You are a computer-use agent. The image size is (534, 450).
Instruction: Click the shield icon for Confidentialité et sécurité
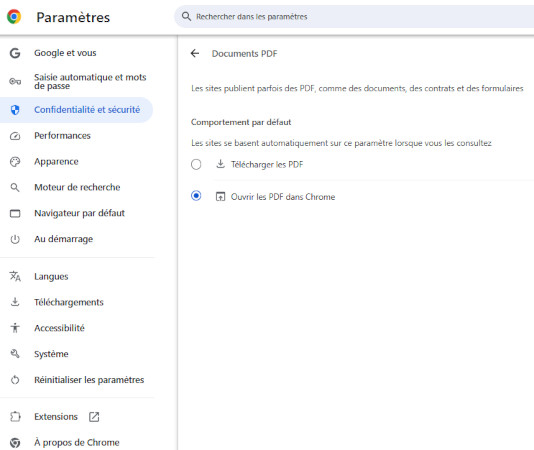[15, 110]
